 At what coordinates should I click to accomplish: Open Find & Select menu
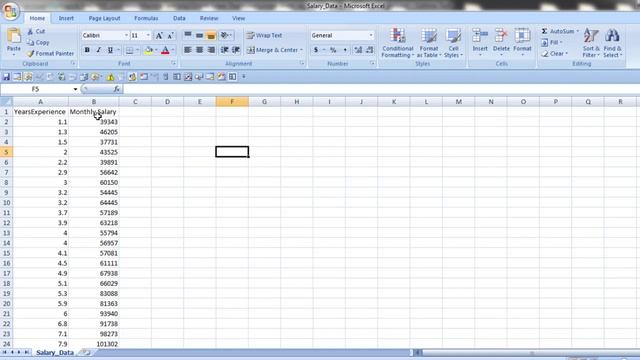click(x=612, y=43)
